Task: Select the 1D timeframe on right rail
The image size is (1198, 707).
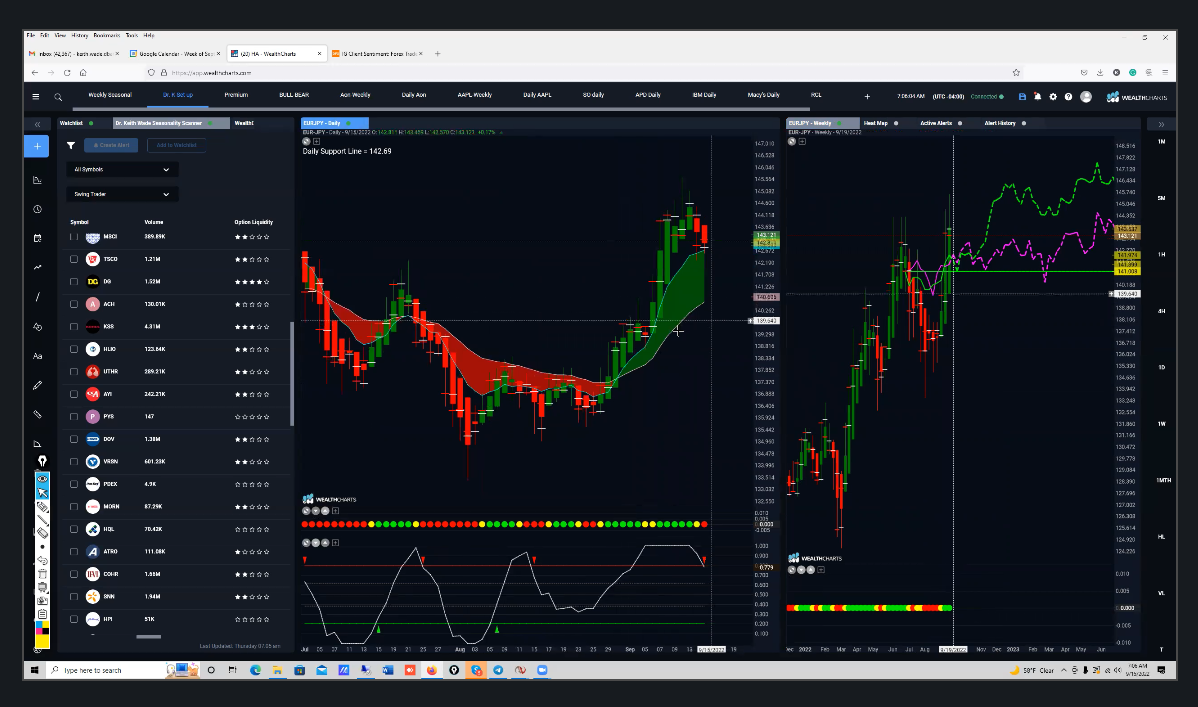Action: coord(1161,368)
